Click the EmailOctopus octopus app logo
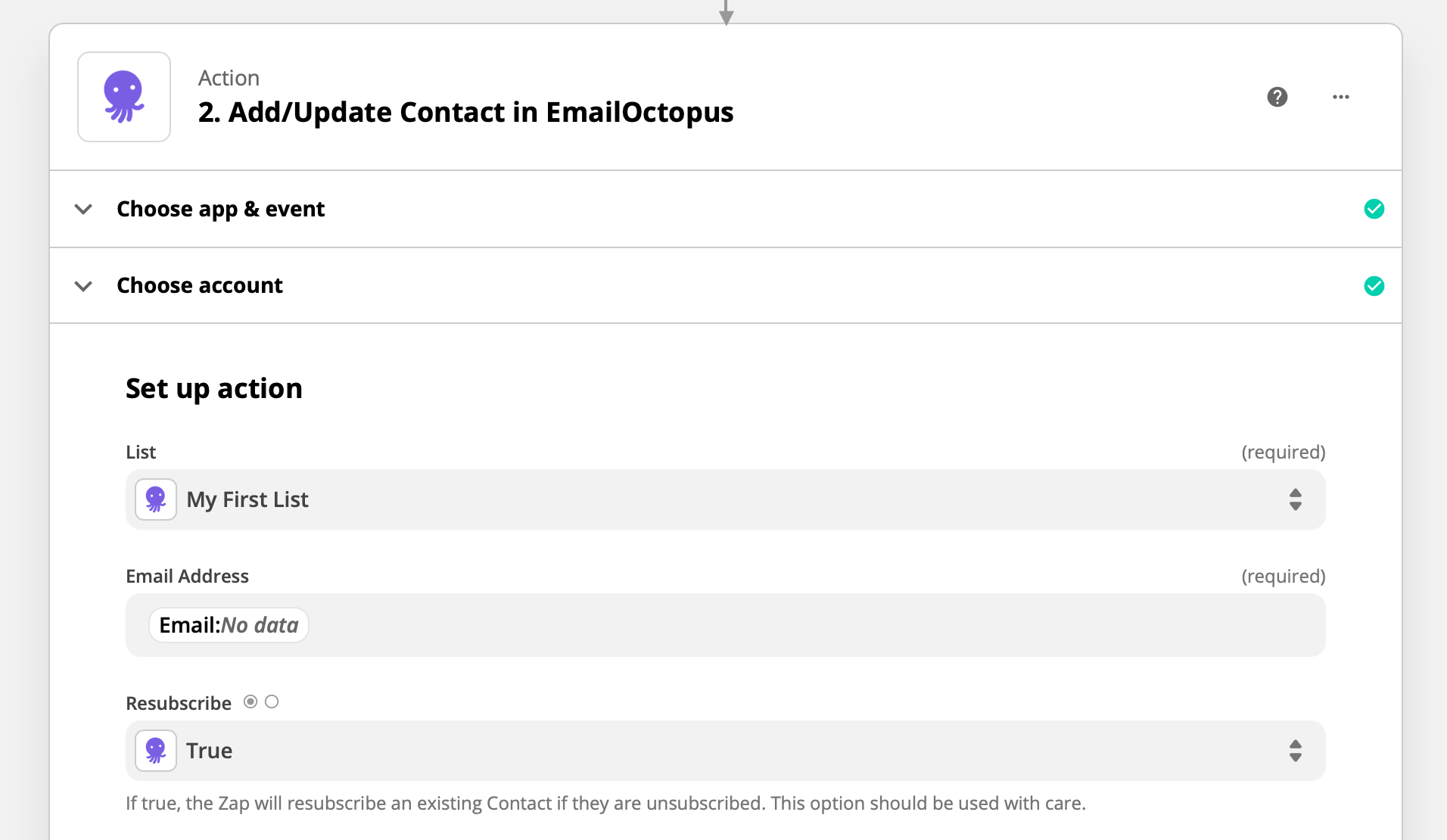The image size is (1447, 840). point(123,96)
